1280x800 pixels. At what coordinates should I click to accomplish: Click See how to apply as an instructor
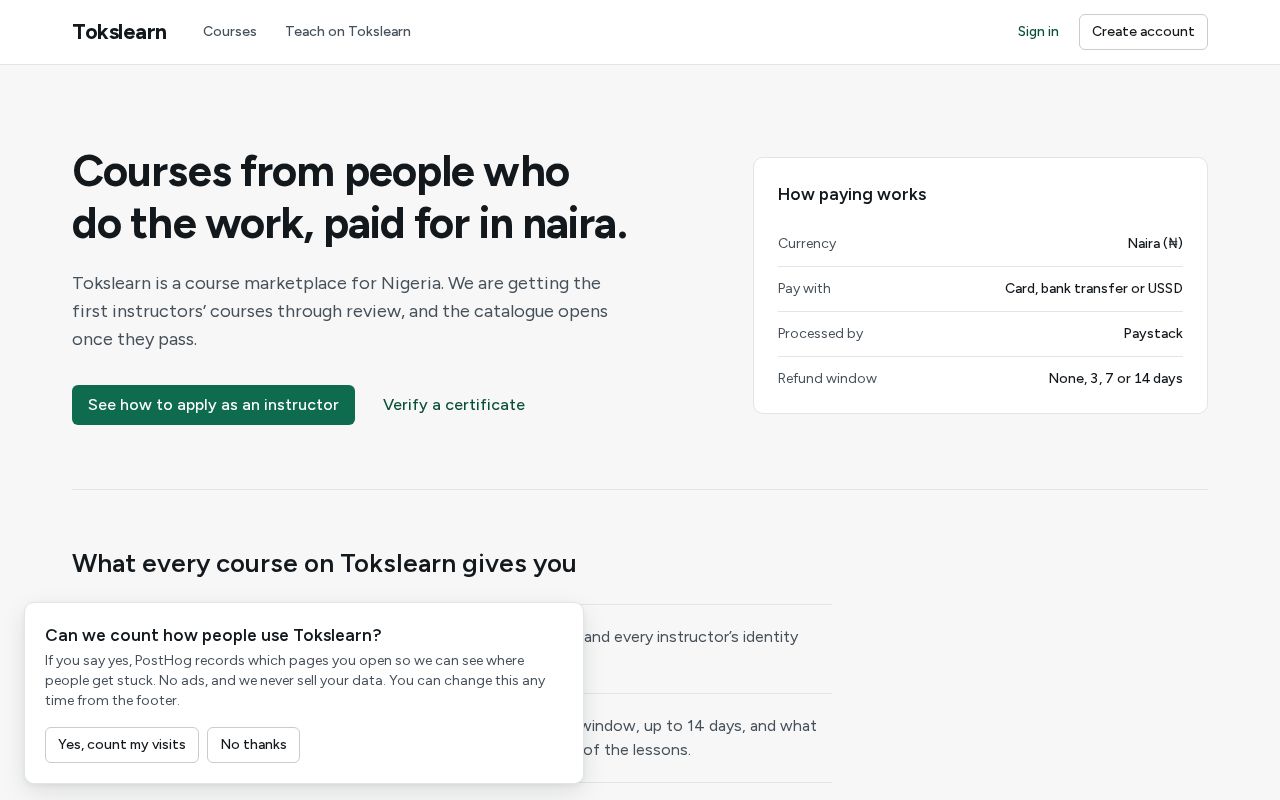[213, 405]
